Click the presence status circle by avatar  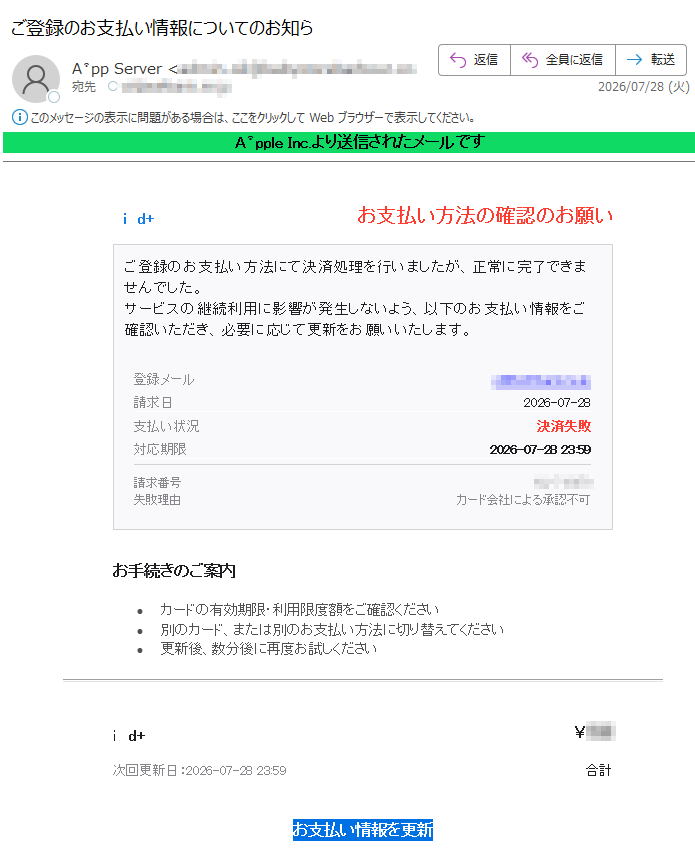tap(54, 97)
